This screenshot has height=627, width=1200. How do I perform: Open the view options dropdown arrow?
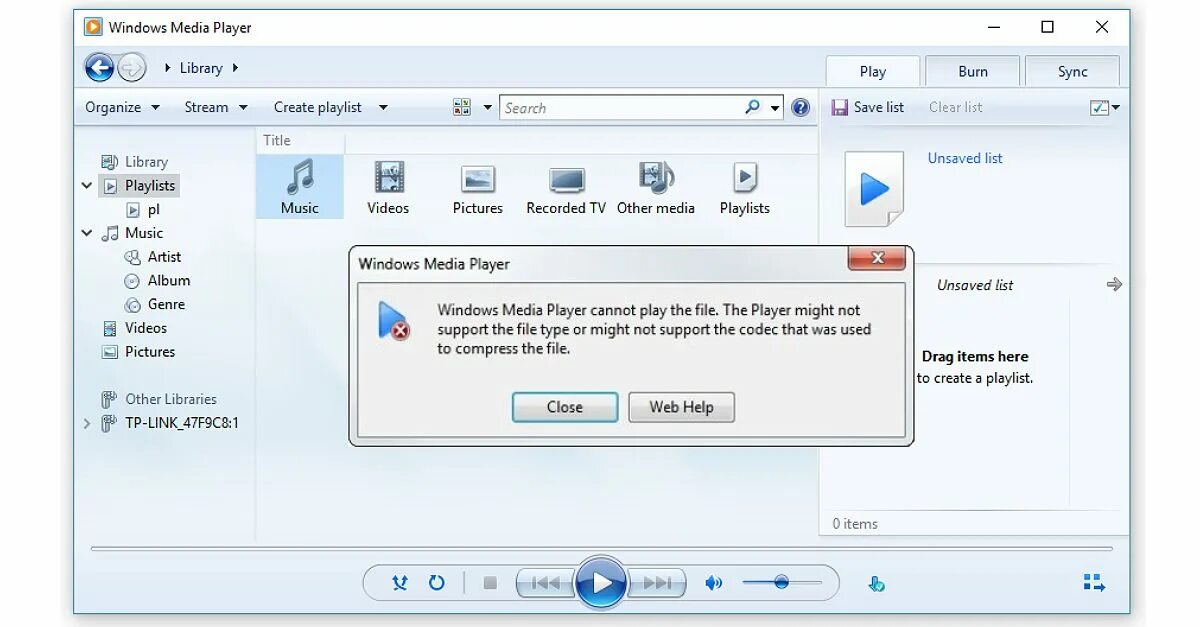(488, 107)
